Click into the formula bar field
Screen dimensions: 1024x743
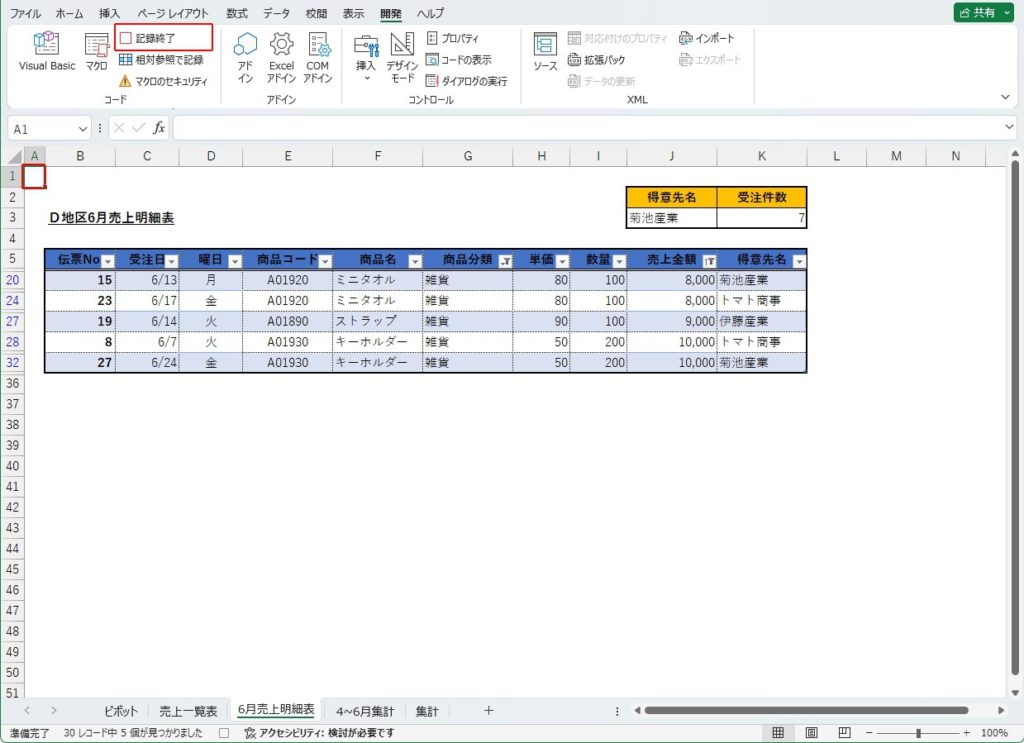pyautogui.click(x=590, y=128)
